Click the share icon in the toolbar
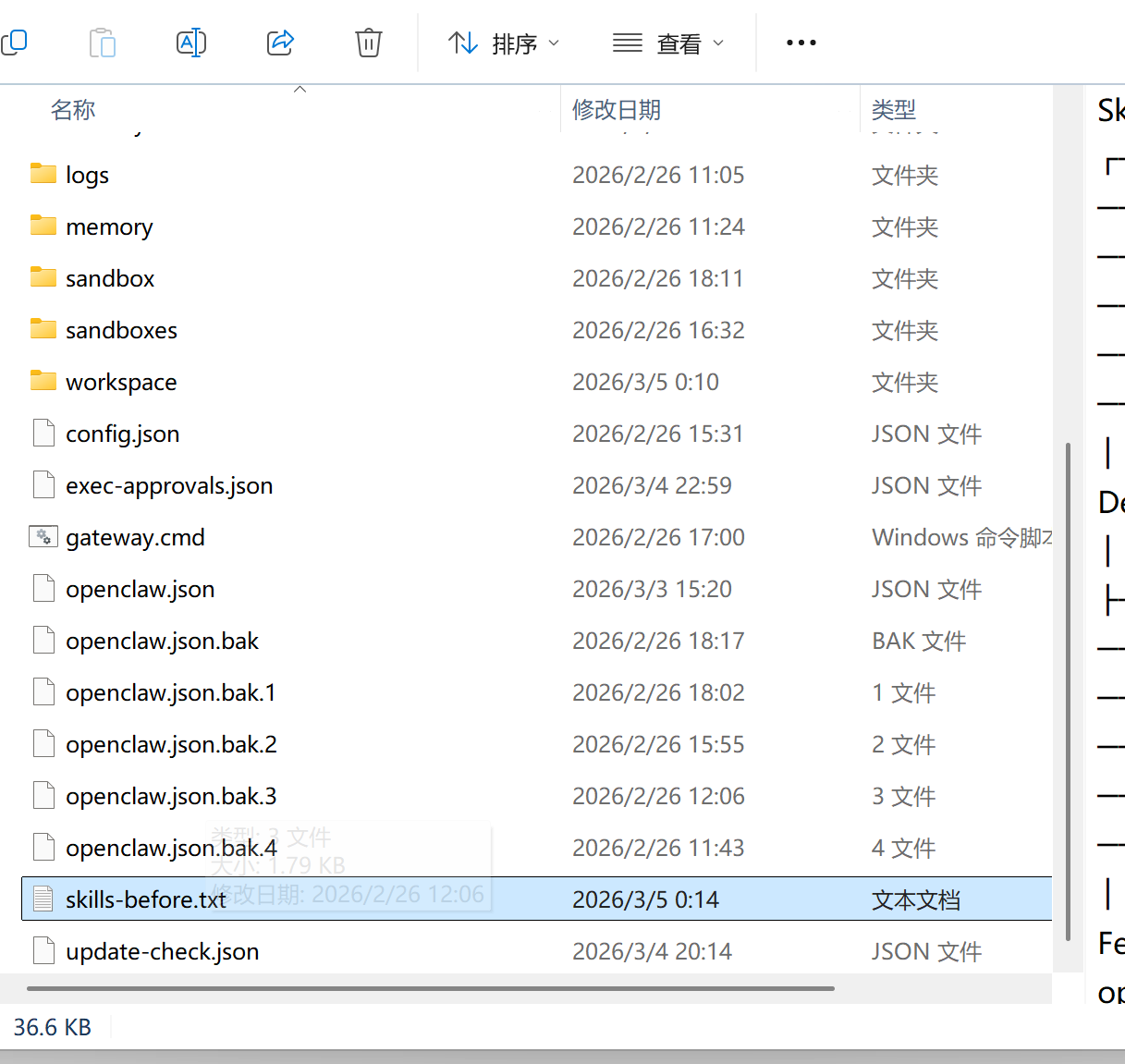 click(279, 42)
